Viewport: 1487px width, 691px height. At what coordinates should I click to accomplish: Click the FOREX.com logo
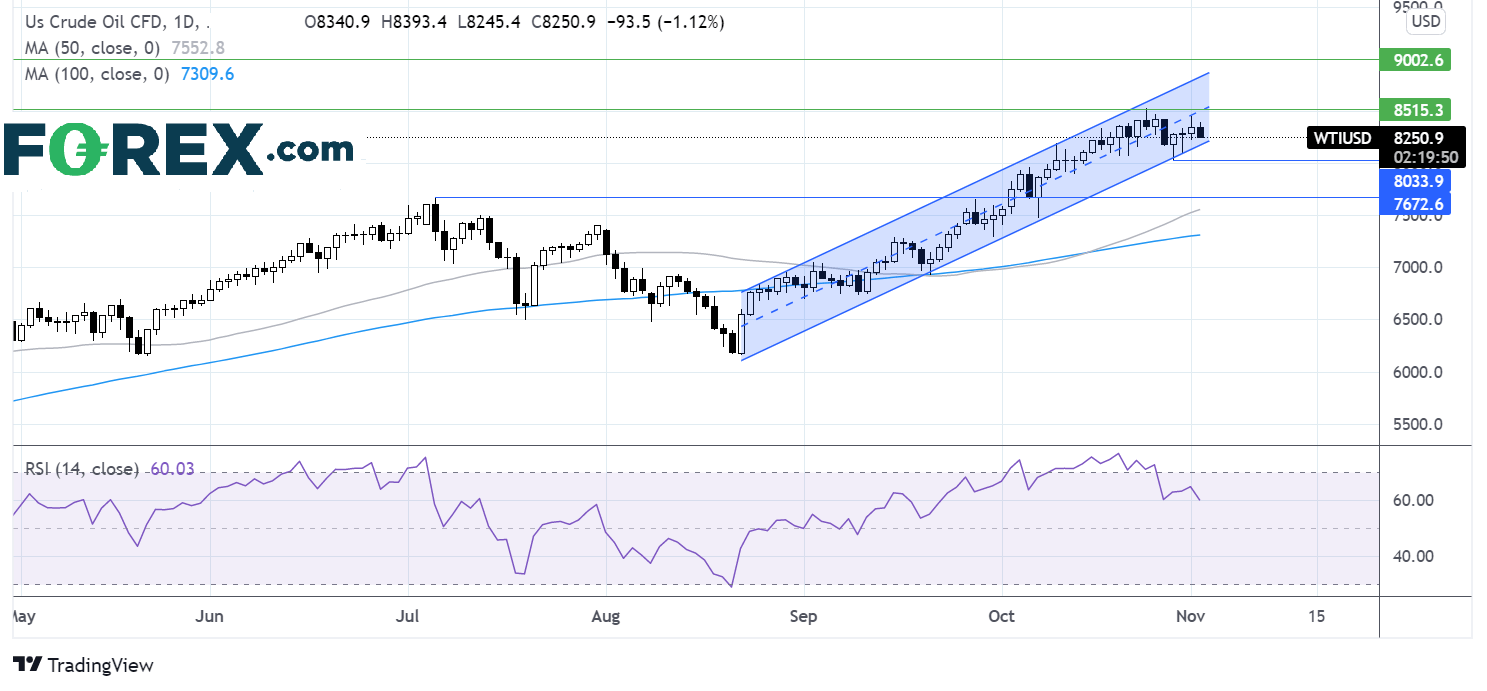tap(180, 150)
